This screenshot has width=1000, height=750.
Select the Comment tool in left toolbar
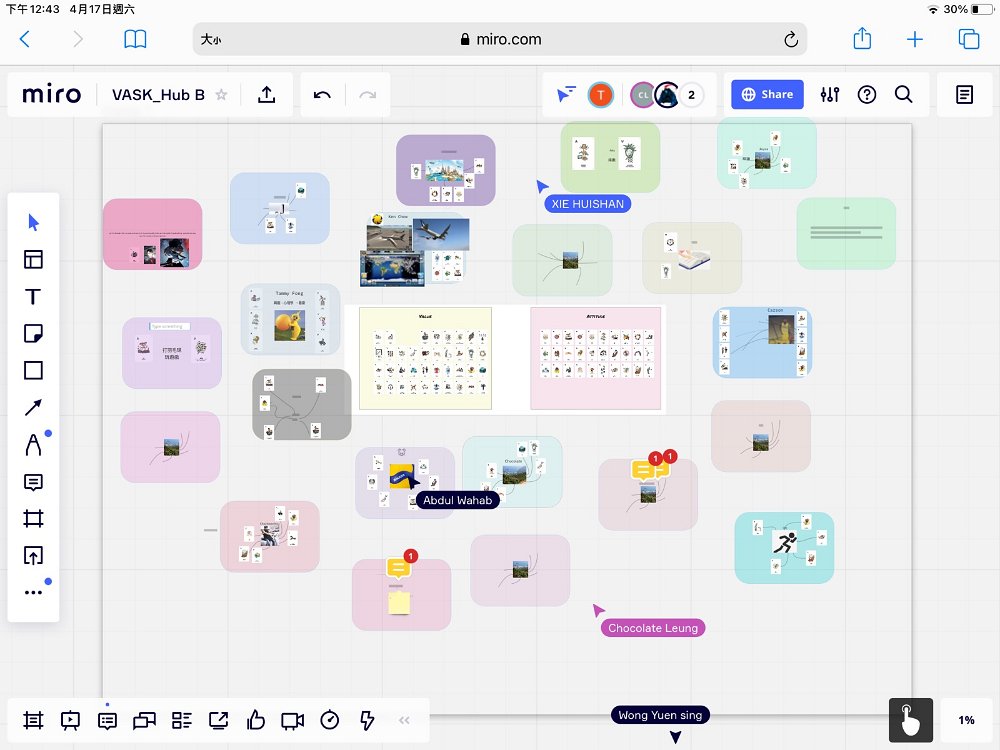click(x=33, y=482)
